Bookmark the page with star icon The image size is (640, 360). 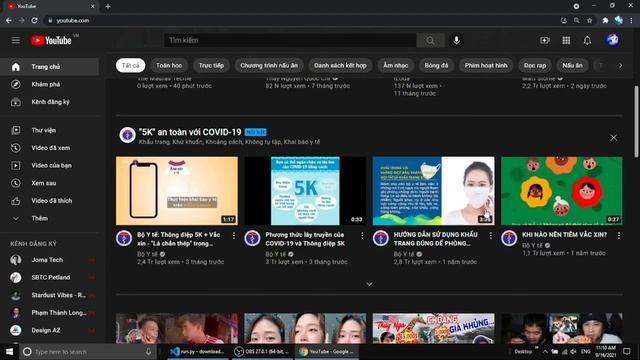pyautogui.click(x=589, y=20)
